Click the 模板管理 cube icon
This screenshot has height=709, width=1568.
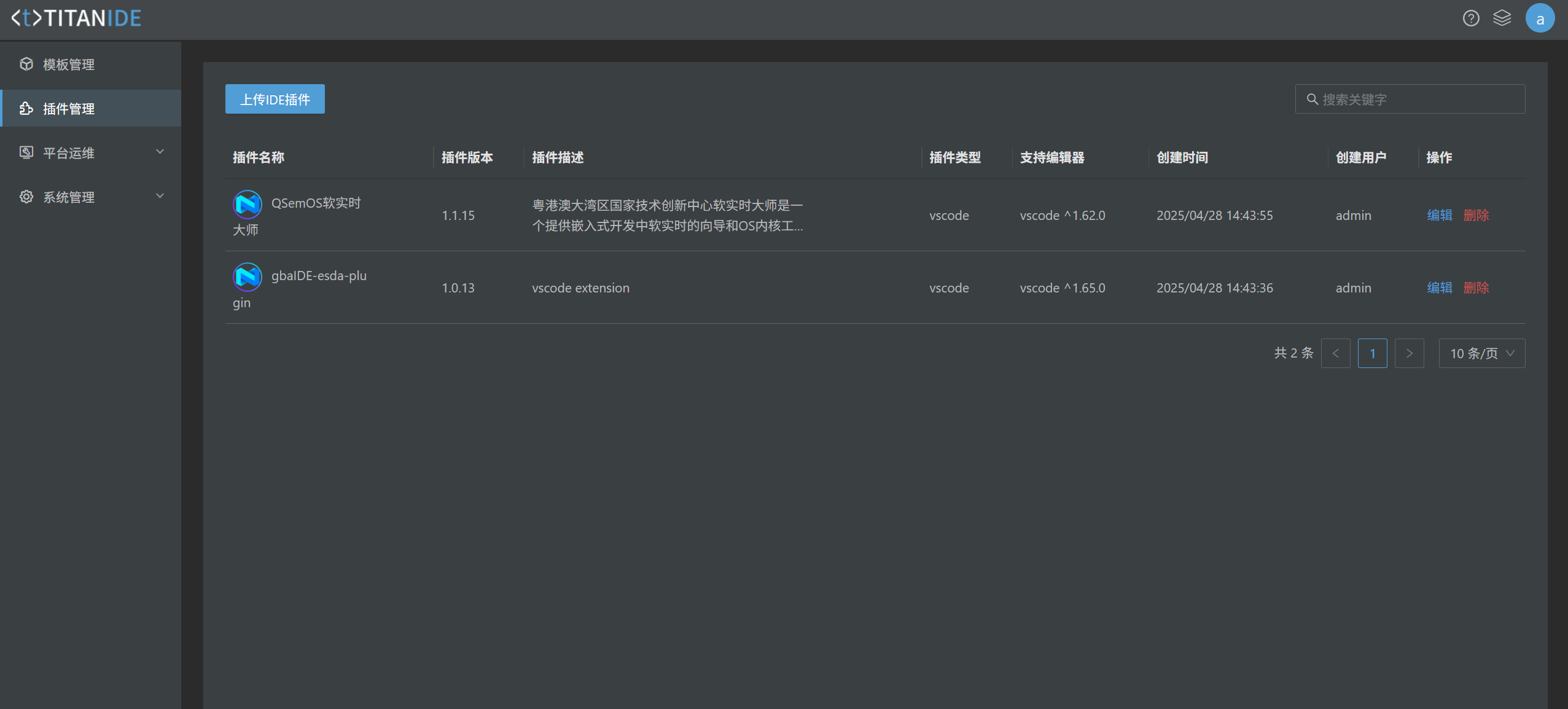[x=26, y=65]
